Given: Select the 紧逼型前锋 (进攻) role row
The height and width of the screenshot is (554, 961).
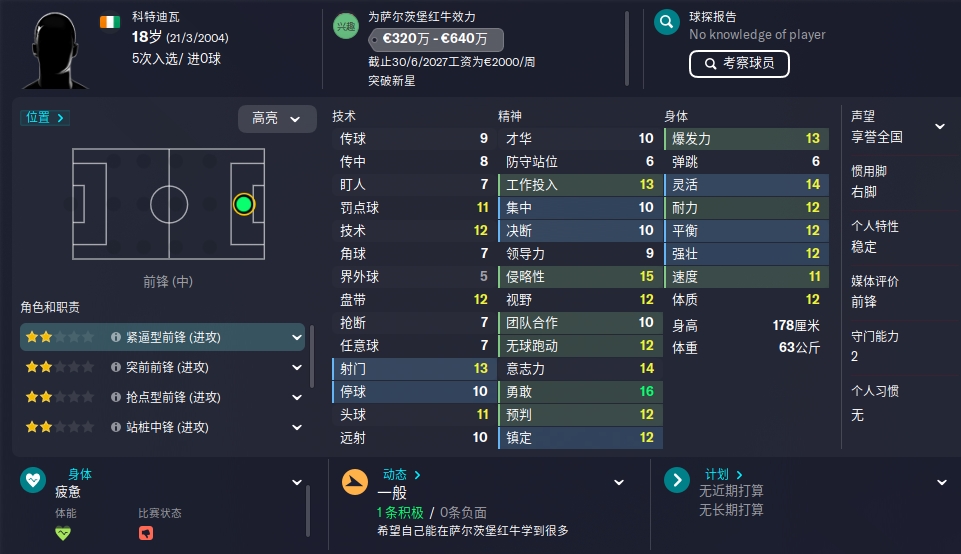Looking at the screenshot, I should [162, 337].
